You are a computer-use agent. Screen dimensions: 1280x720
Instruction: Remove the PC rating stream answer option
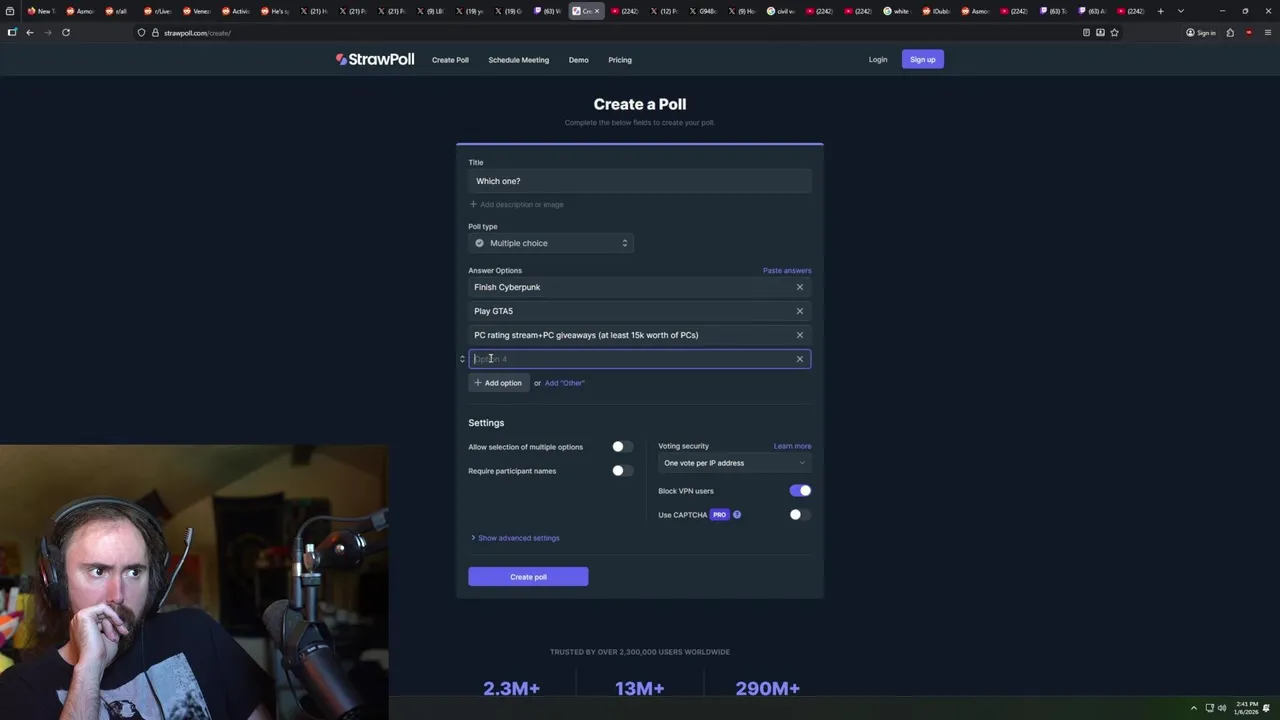(x=800, y=335)
